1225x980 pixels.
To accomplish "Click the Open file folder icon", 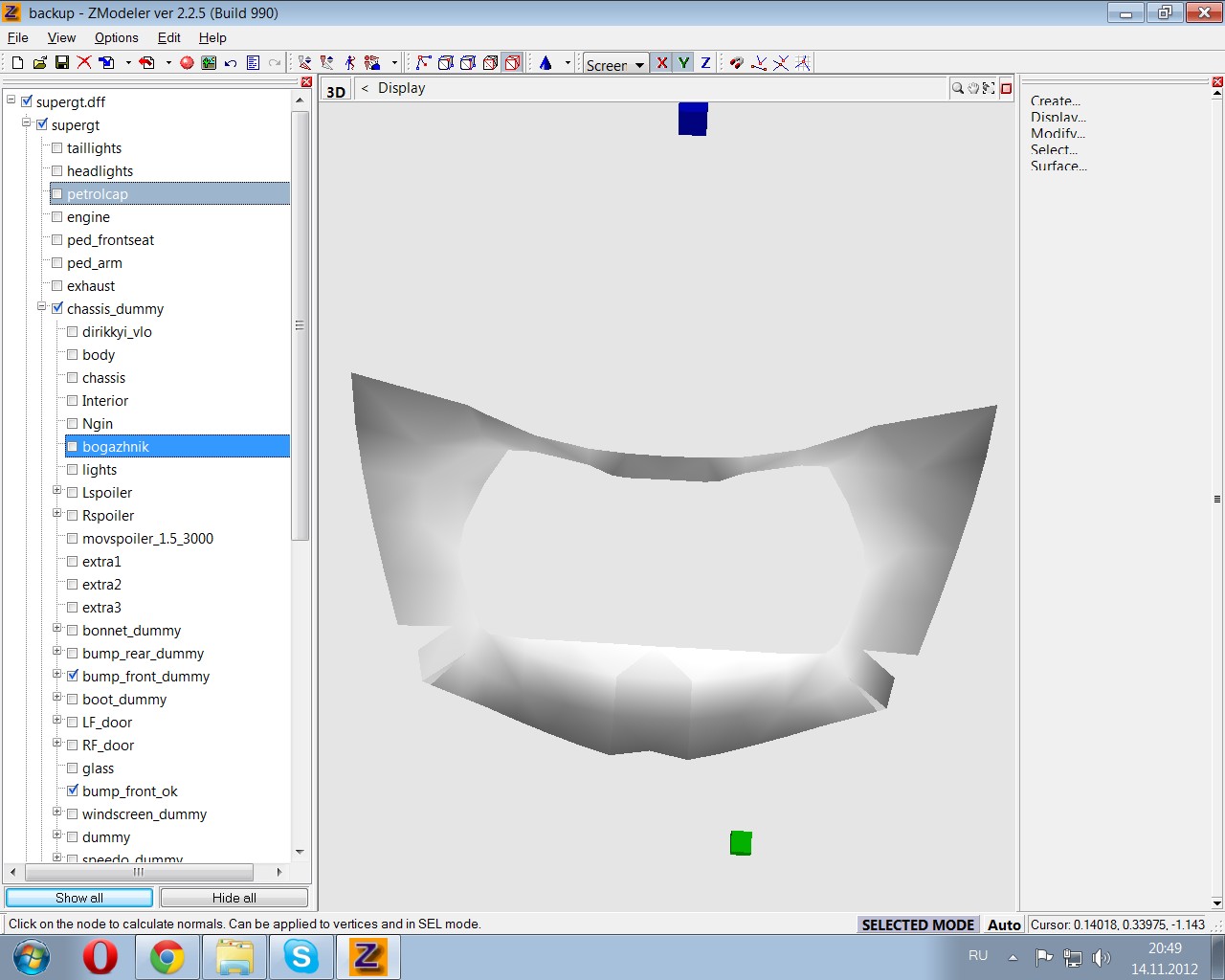I will (39, 63).
